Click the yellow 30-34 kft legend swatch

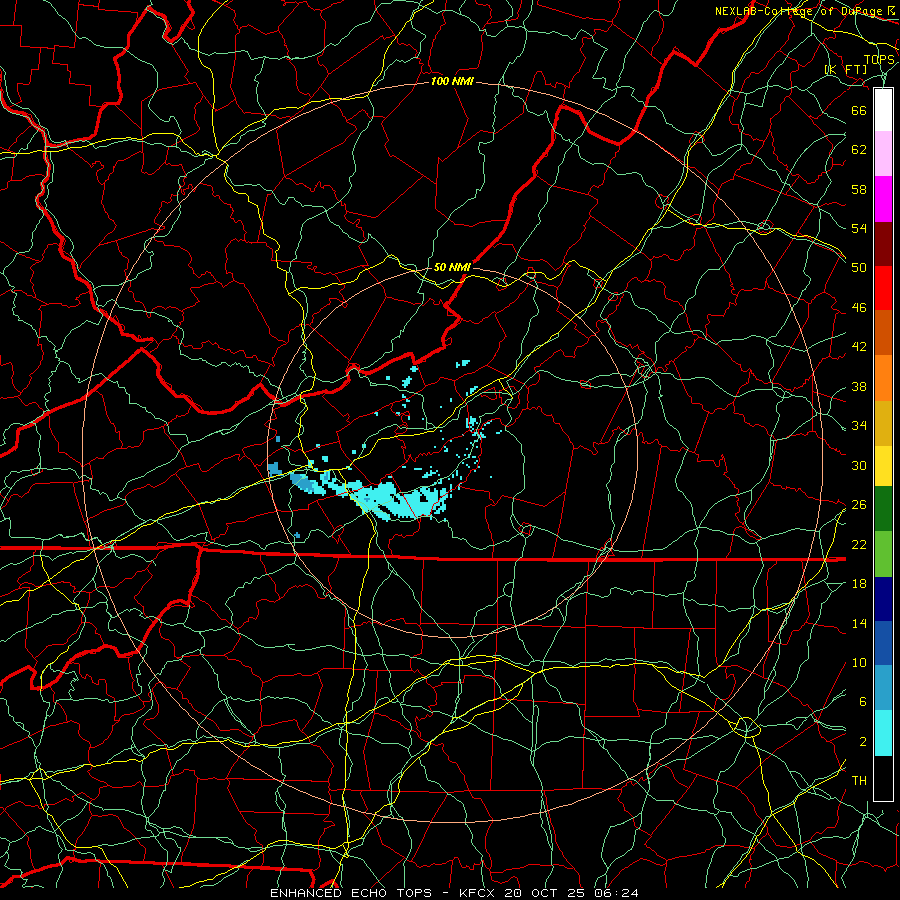point(883,466)
